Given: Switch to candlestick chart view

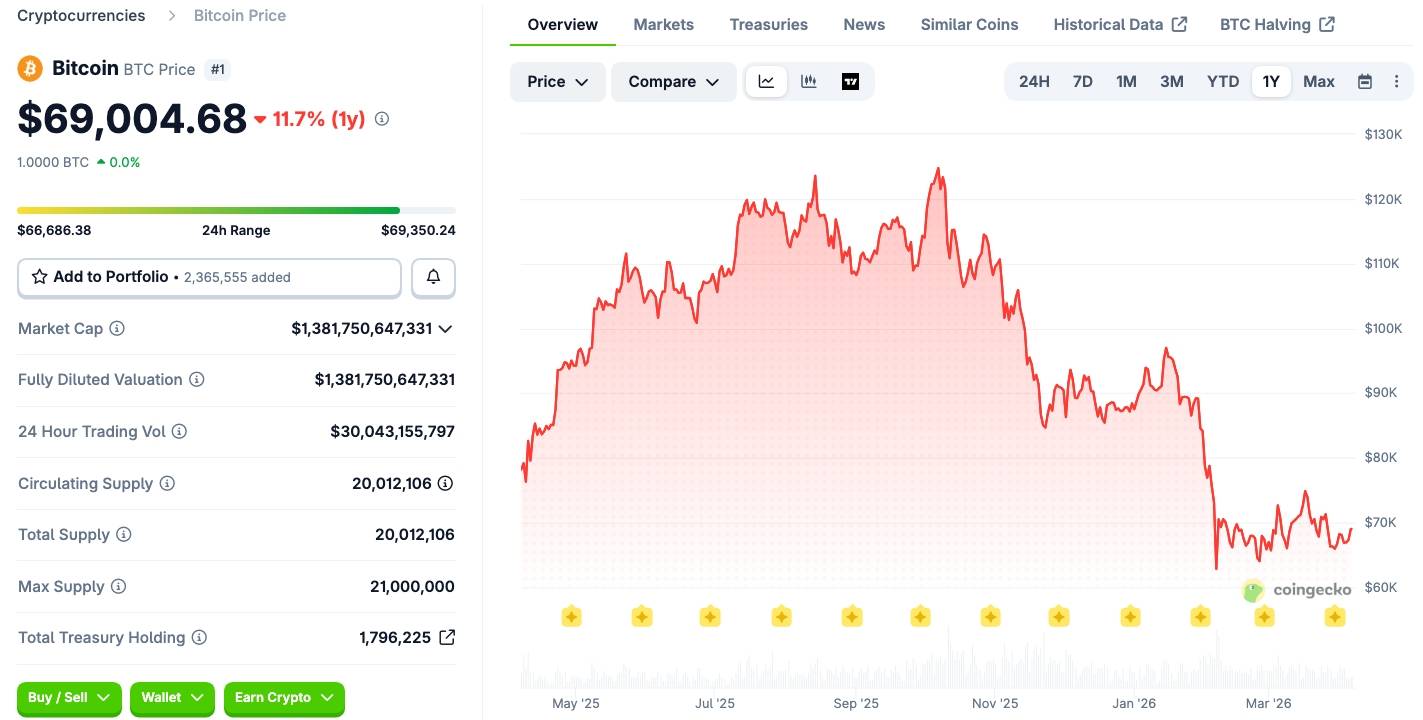Looking at the screenshot, I should (x=808, y=81).
